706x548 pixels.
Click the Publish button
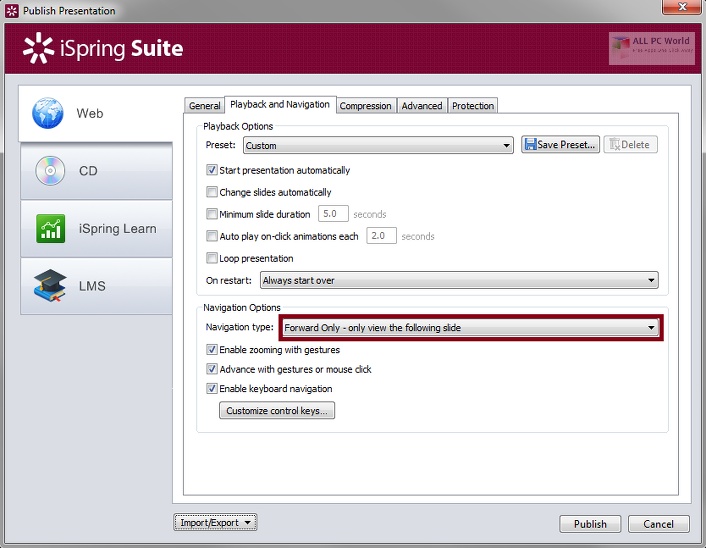pyautogui.click(x=590, y=524)
